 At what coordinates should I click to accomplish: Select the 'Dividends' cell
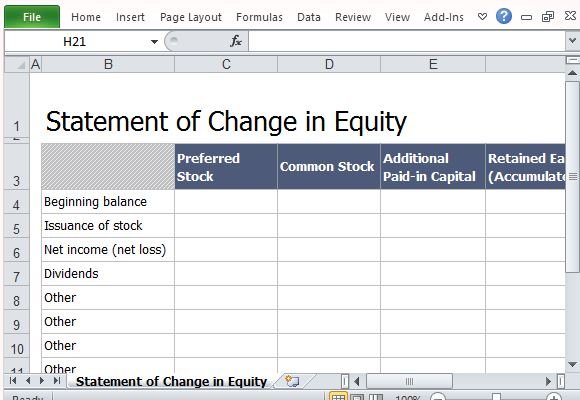108,274
